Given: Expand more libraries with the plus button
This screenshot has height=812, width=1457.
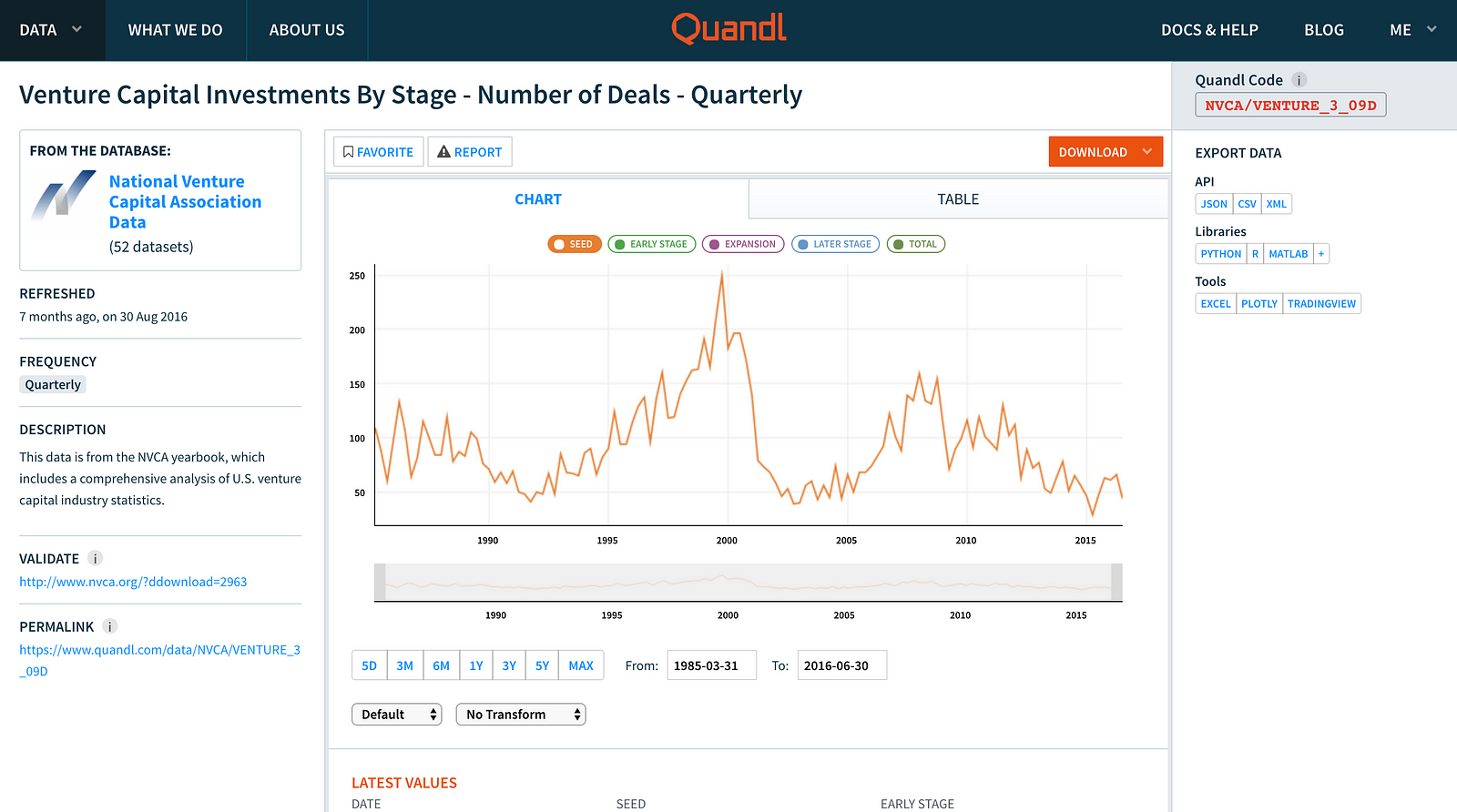Looking at the screenshot, I should point(1321,254).
